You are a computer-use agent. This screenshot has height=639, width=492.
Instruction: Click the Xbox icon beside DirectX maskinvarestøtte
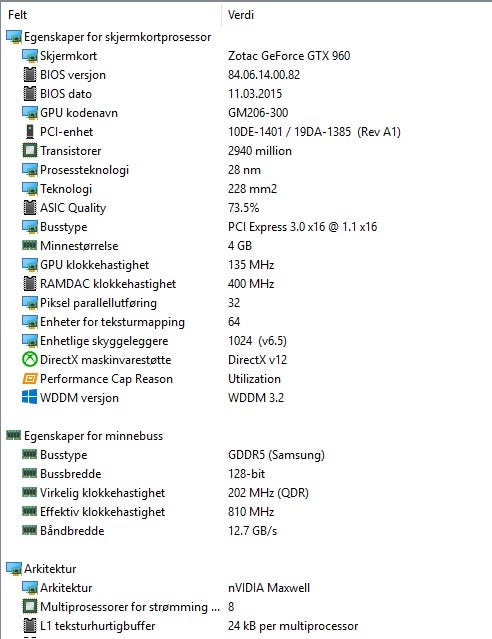point(29,359)
